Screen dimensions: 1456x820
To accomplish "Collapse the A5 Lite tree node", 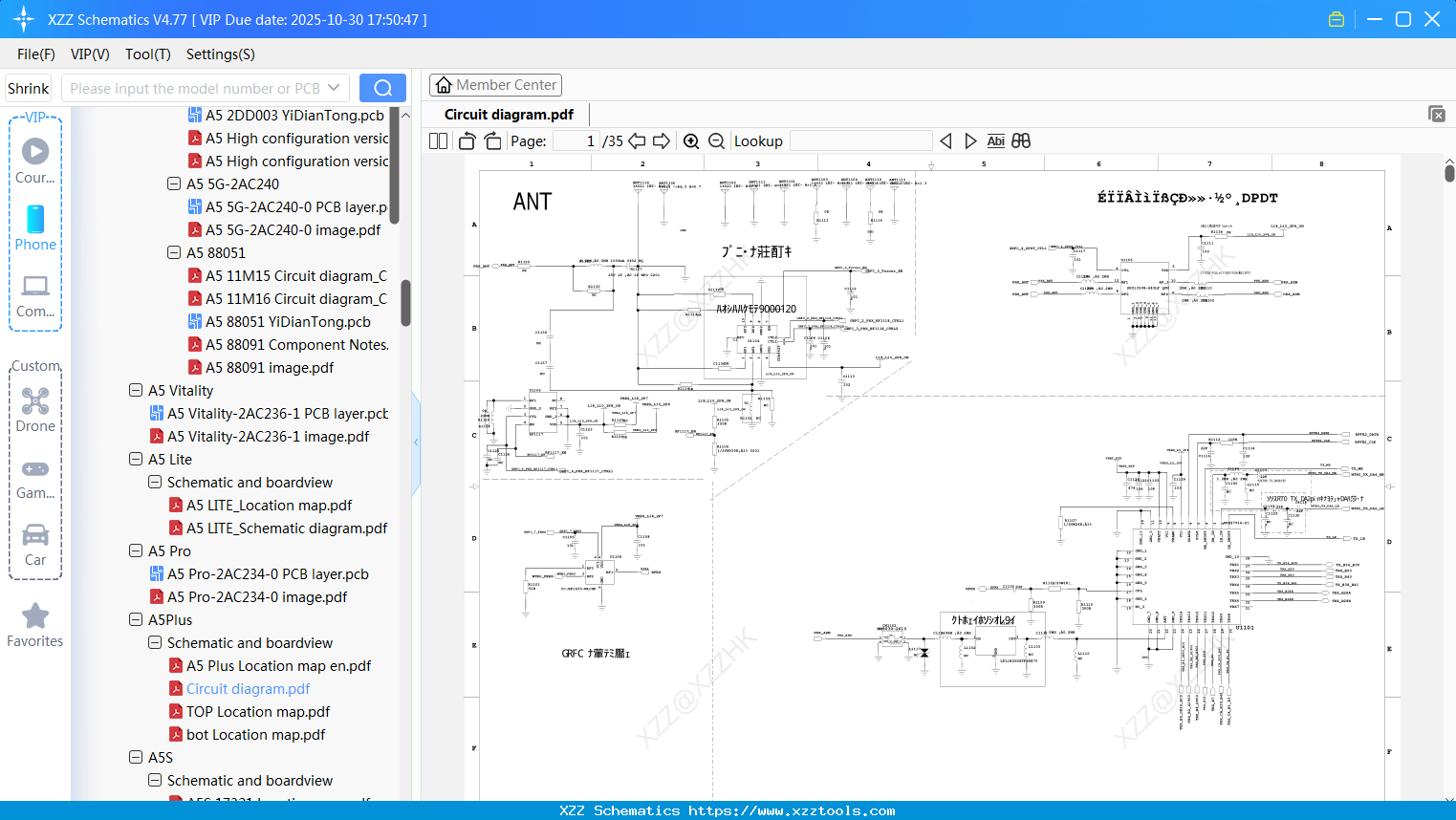I will click(136, 459).
